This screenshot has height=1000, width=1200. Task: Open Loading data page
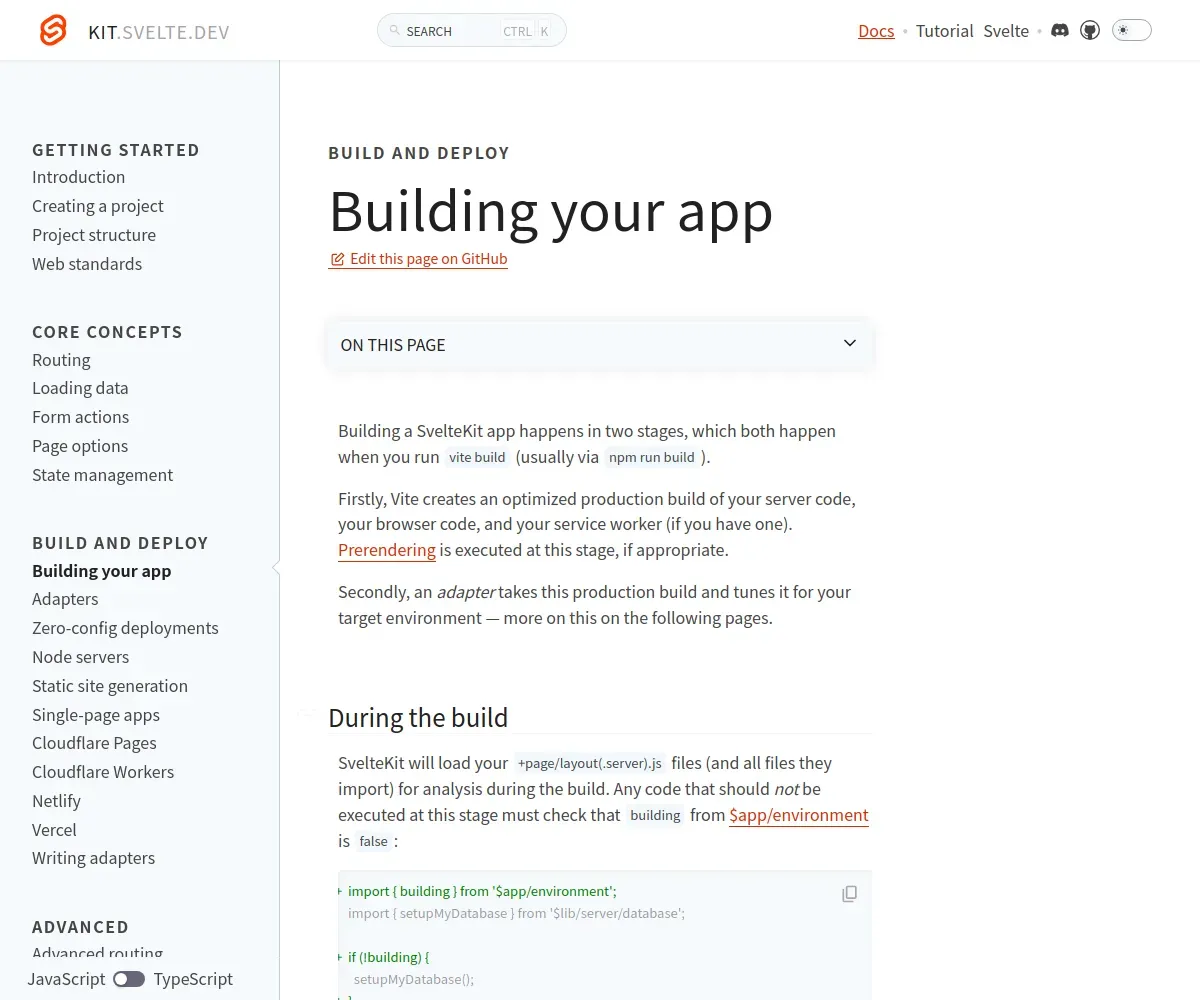(80, 388)
